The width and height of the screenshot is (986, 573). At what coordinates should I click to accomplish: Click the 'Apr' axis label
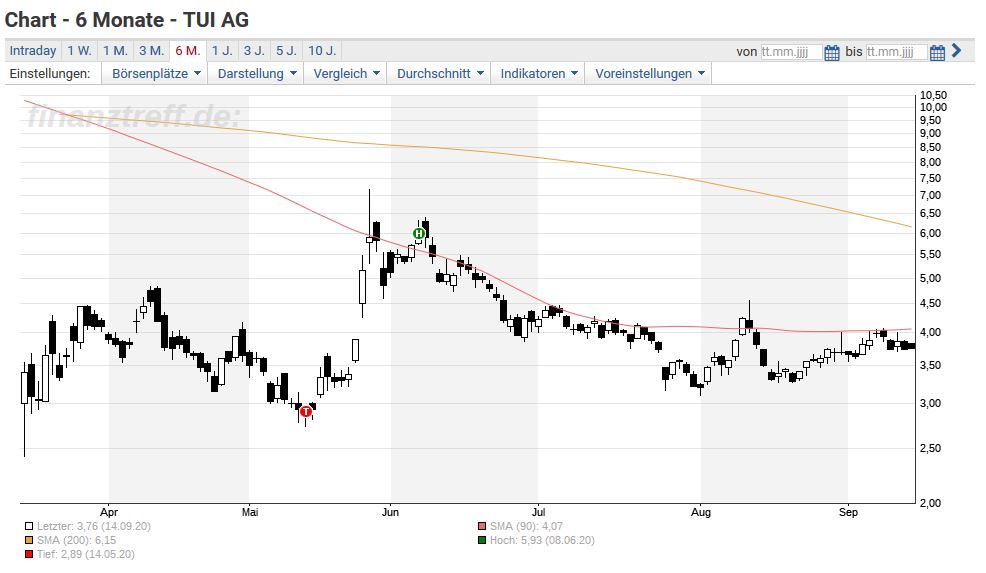pos(109,513)
